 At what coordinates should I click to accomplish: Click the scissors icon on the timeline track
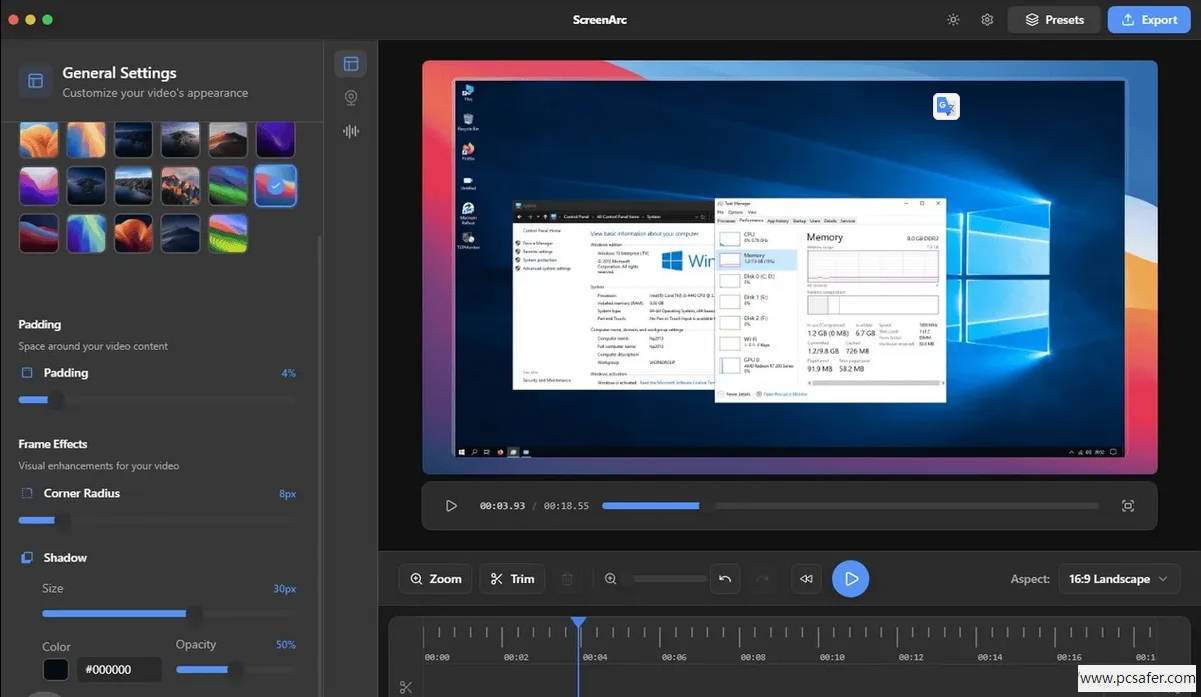click(406, 687)
